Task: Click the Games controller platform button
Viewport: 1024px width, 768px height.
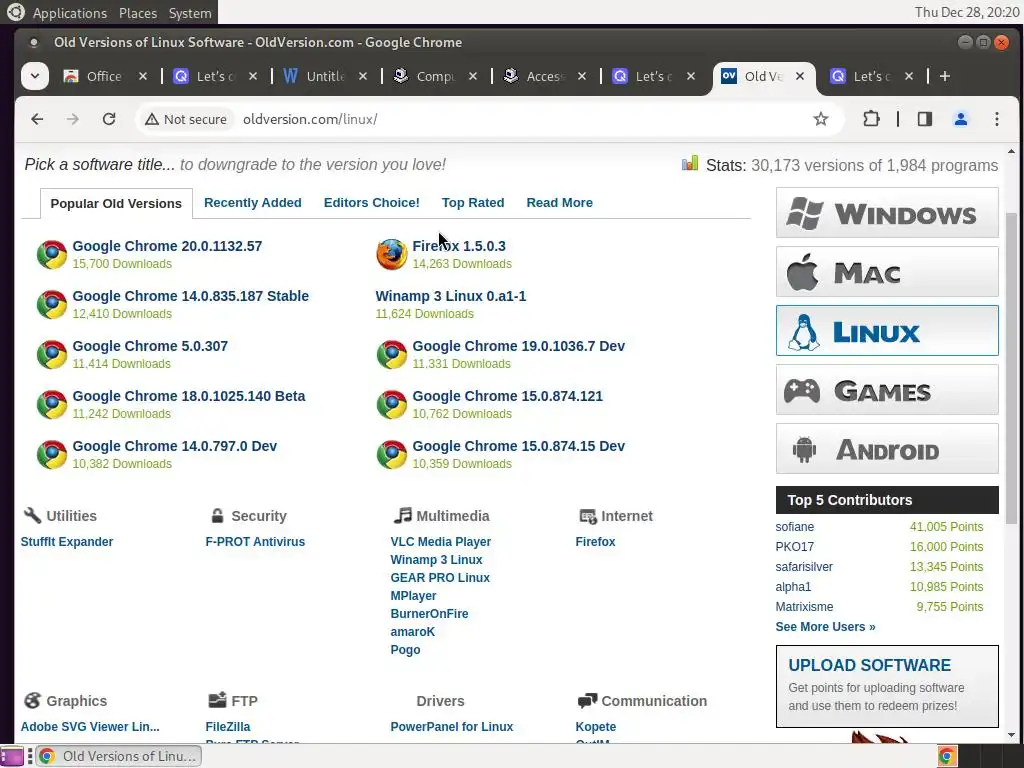Action: point(887,390)
